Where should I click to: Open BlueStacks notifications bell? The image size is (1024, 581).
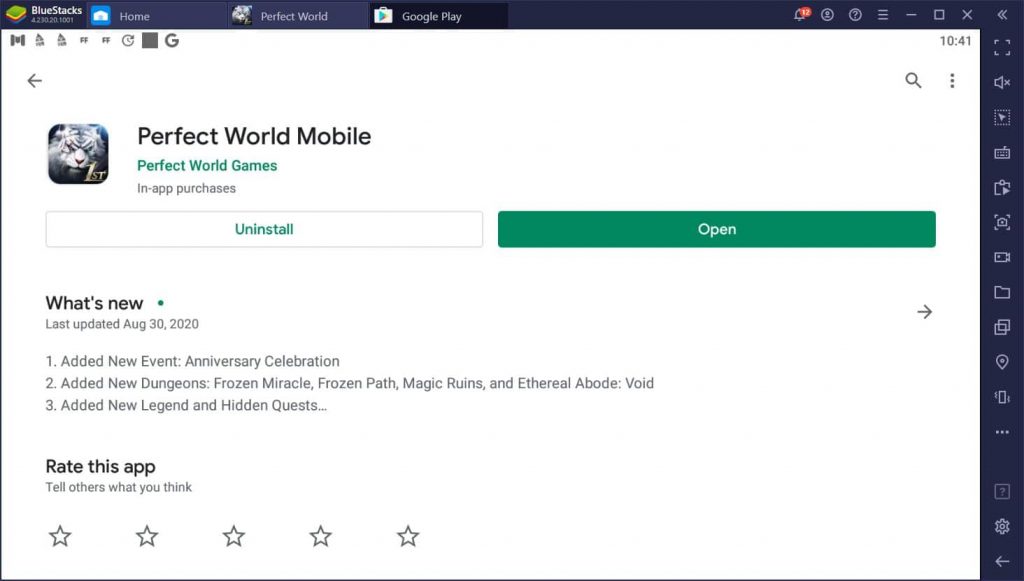[800, 14]
